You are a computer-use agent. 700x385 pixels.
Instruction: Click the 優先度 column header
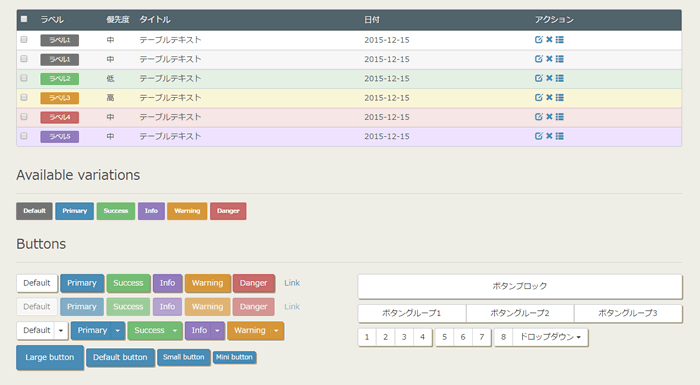(118, 20)
